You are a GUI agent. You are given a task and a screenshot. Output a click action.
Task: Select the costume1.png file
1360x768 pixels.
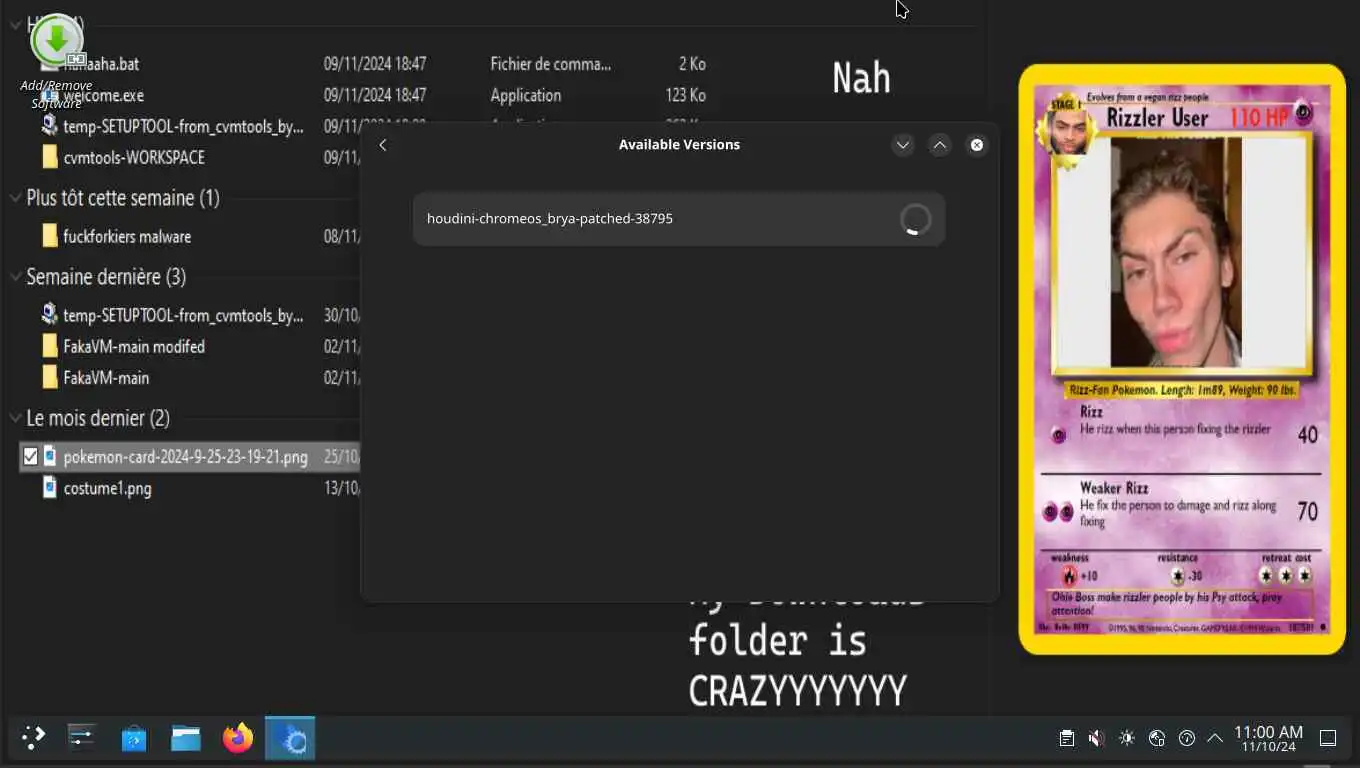click(107, 489)
